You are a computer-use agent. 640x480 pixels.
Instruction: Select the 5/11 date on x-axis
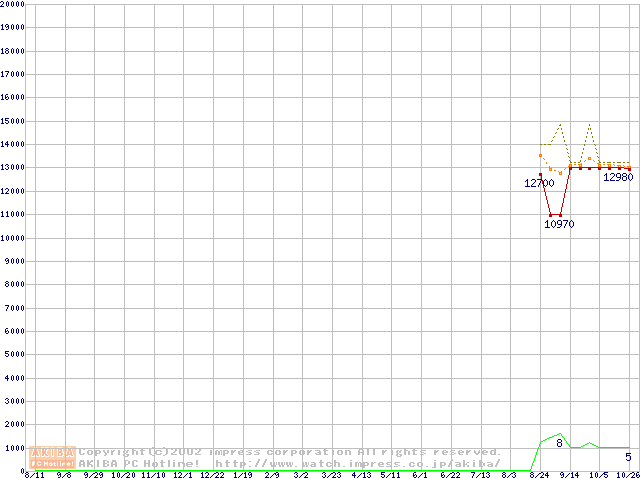click(x=390, y=476)
